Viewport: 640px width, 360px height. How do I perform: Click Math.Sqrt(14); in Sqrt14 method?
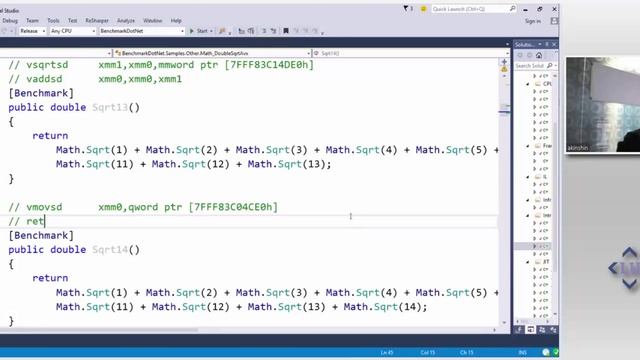[x=385, y=307]
